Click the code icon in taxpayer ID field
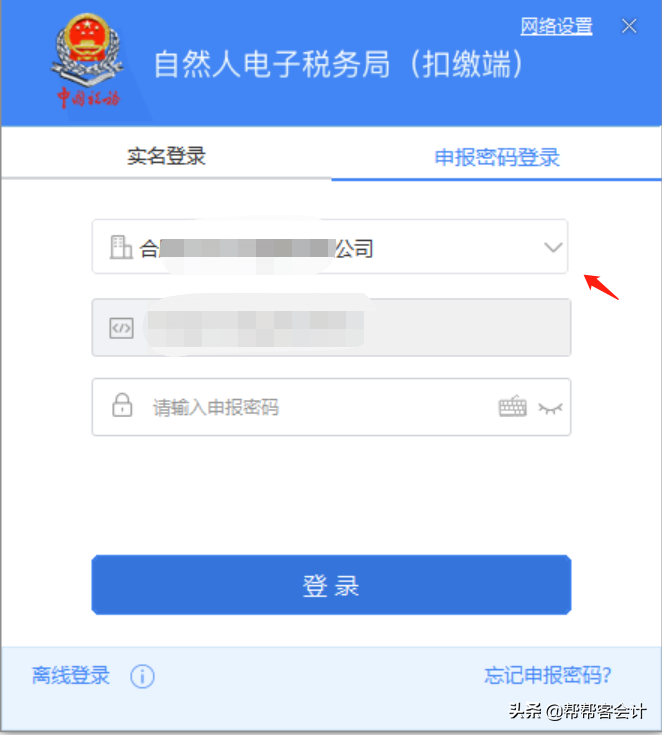This screenshot has height=735, width=662. tap(121, 328)
